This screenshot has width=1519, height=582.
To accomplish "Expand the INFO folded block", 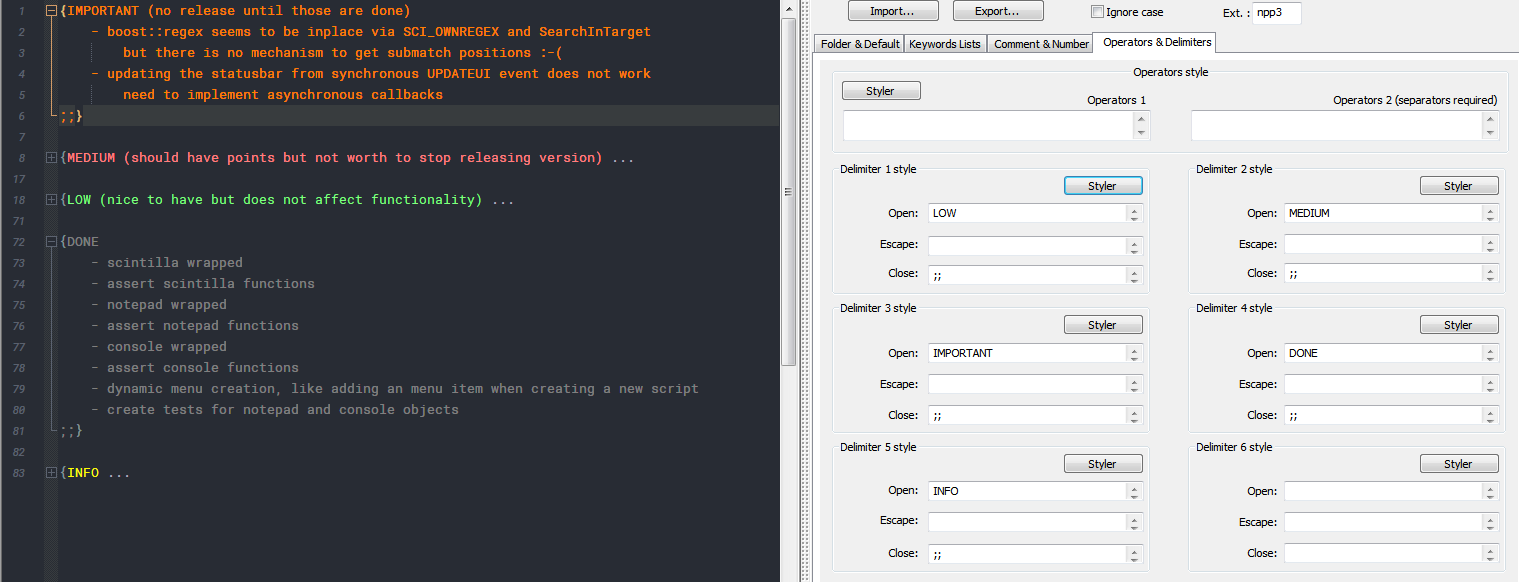I will 51,473.
